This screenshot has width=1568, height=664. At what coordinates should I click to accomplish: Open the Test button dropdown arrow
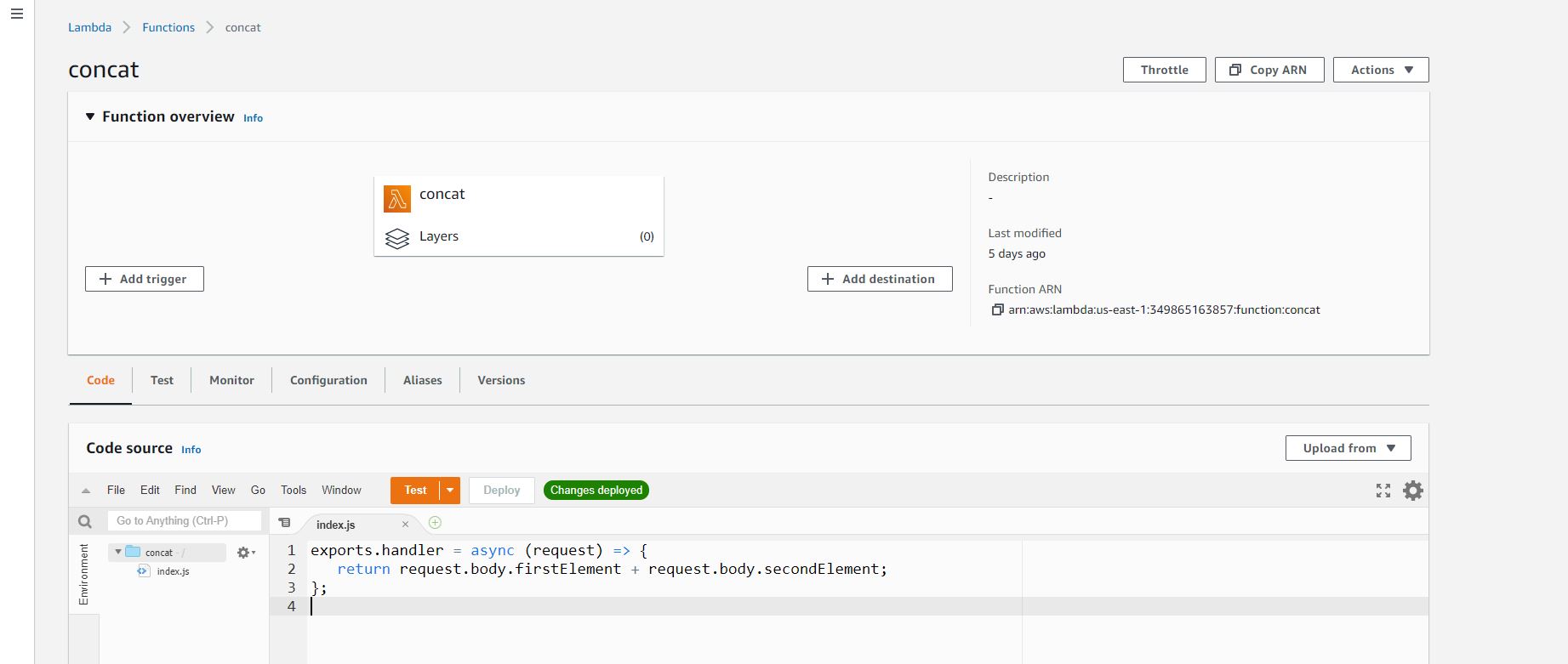[450, 491]
